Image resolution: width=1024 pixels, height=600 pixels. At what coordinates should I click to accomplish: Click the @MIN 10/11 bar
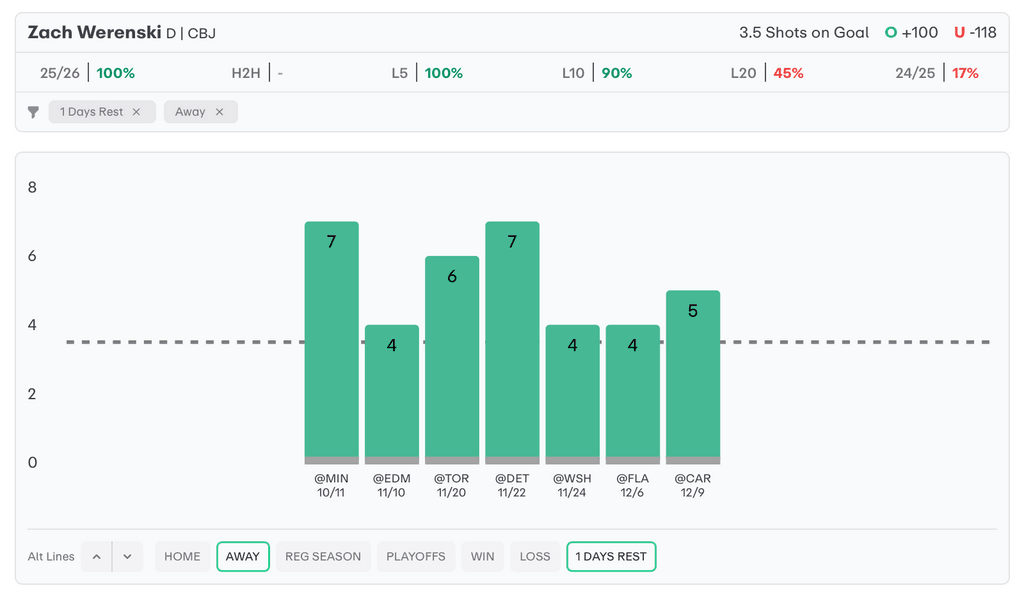pyautogui.click(x=331, y=340)
